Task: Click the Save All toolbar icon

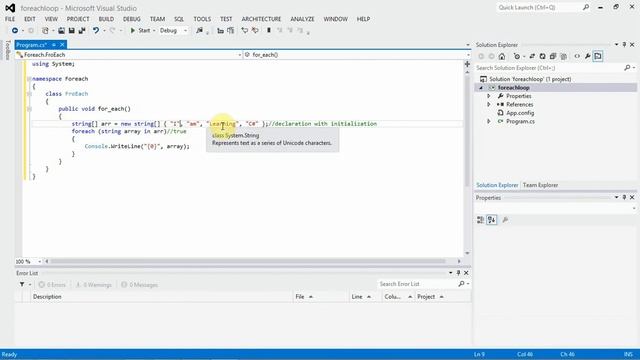Action: coord(82,31)
